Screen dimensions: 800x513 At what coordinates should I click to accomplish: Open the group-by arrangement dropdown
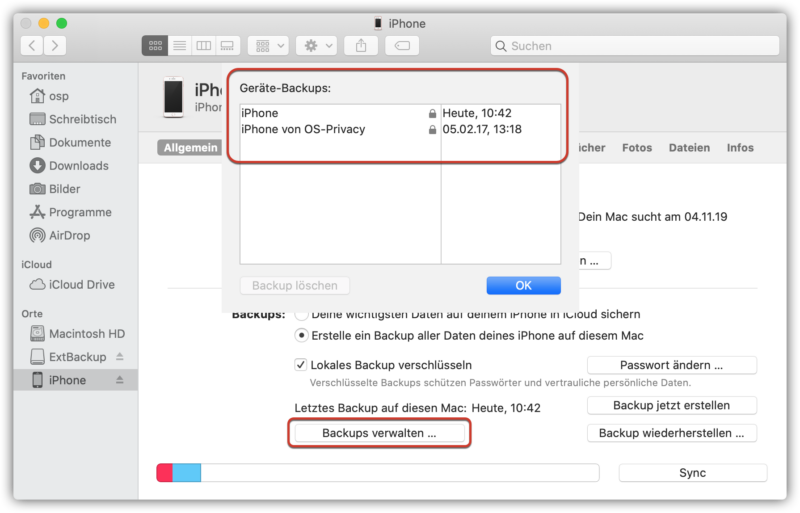pyautogui.click(x=268, y=46)
